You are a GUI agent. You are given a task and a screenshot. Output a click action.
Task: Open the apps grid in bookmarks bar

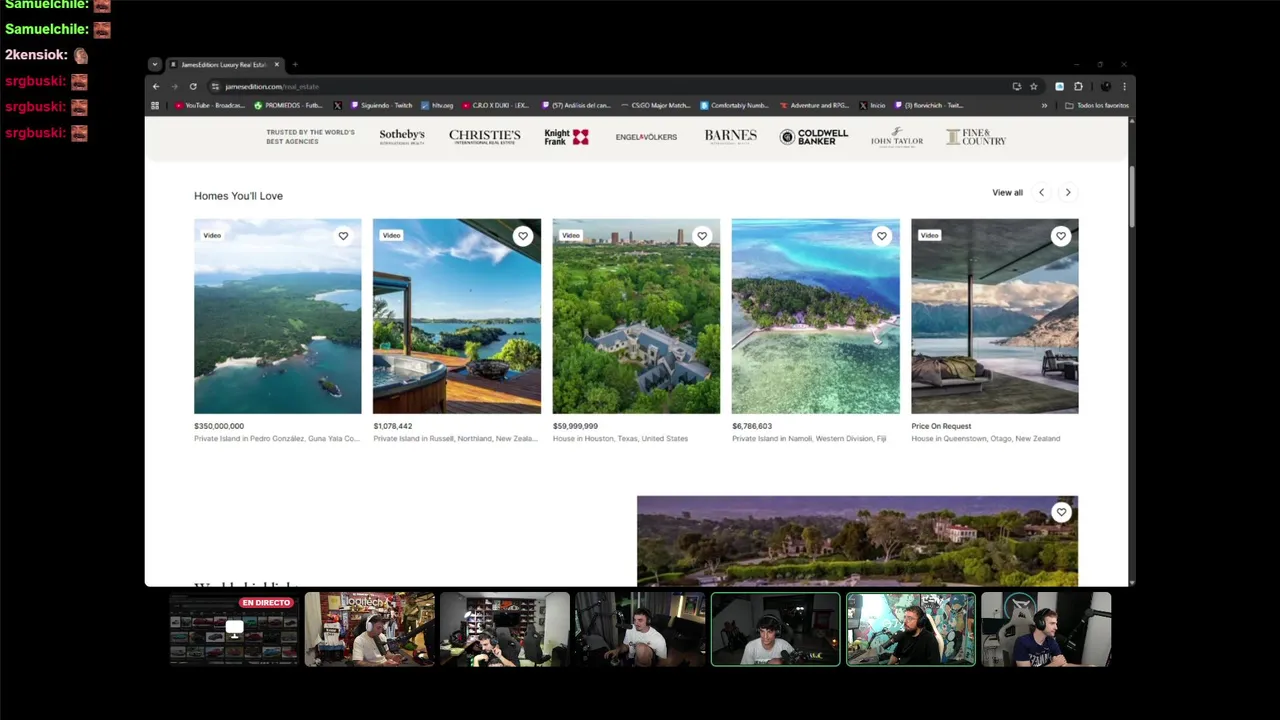click(155, 105)
